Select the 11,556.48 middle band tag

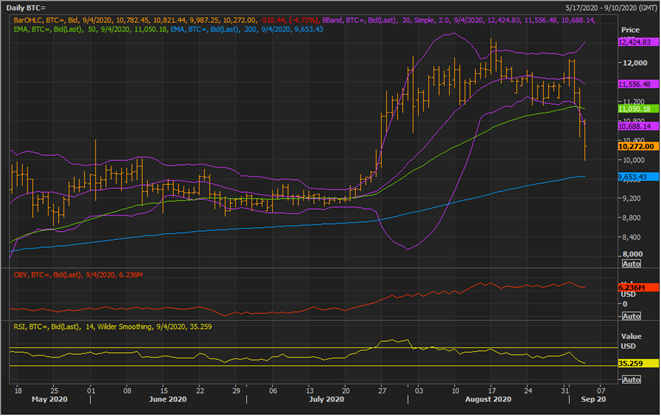click(x=638, y=84)
